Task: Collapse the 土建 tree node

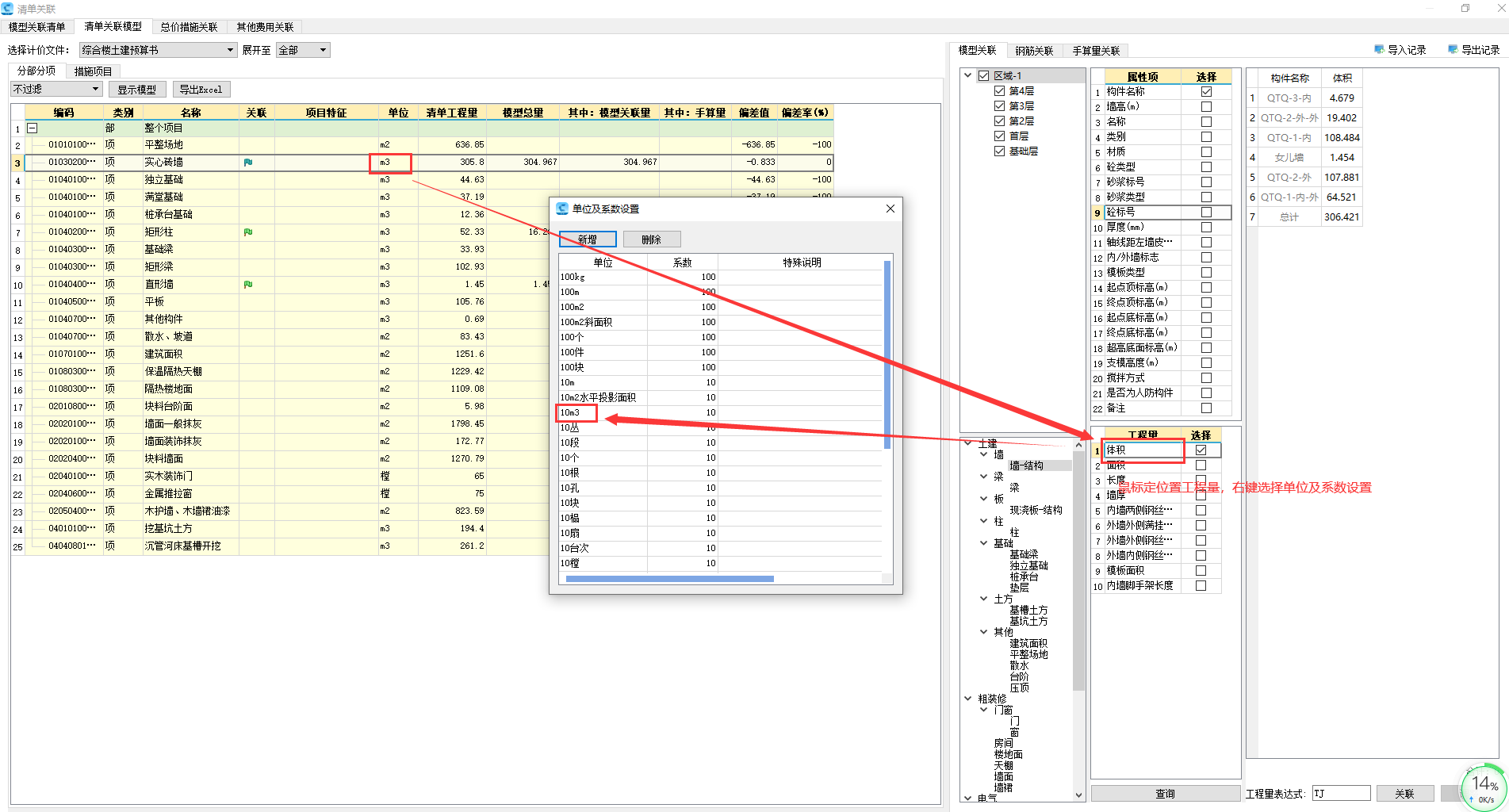Action: click(968, 443)
